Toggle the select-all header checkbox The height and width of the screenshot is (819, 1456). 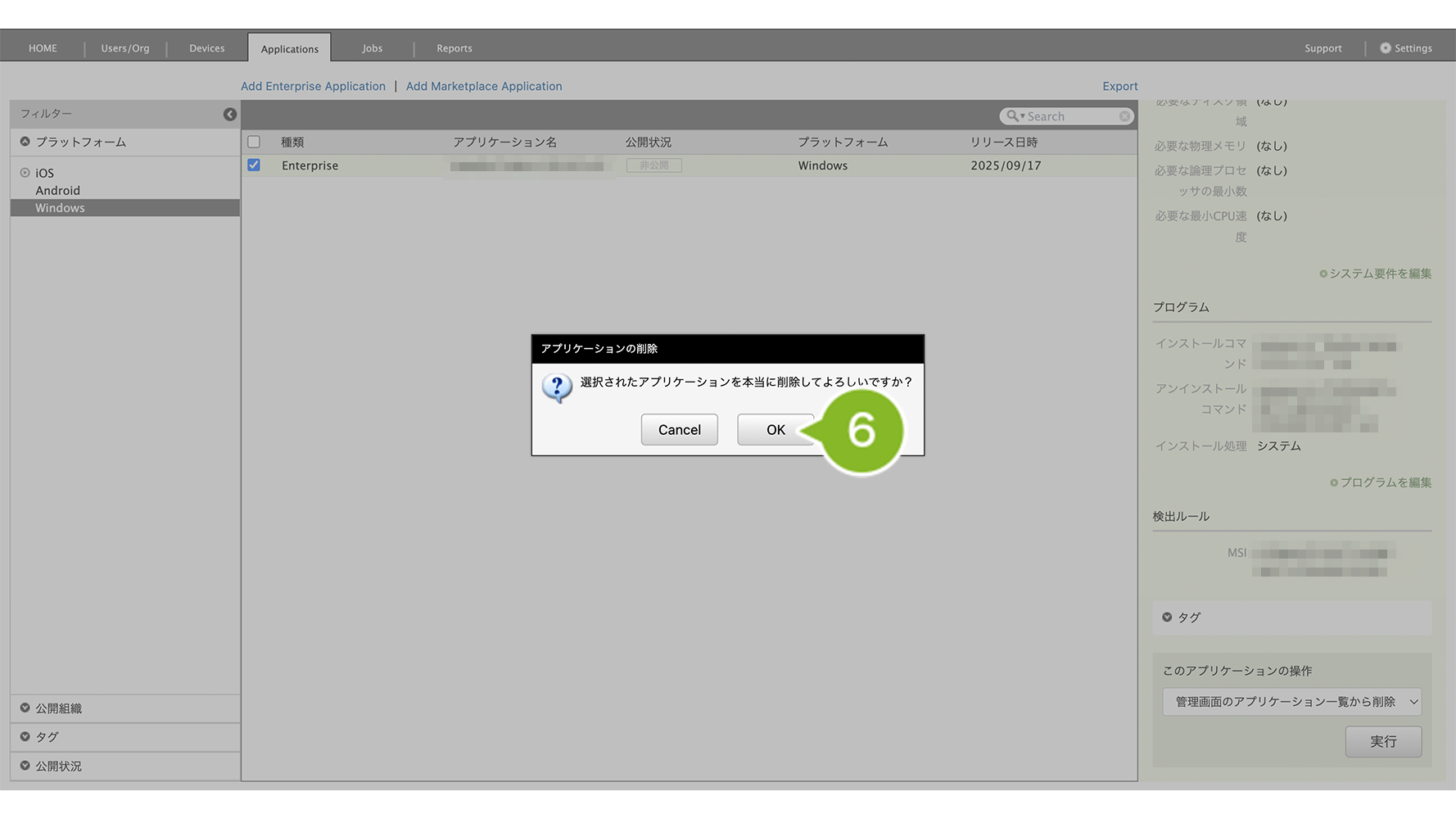tap(254, 142)
